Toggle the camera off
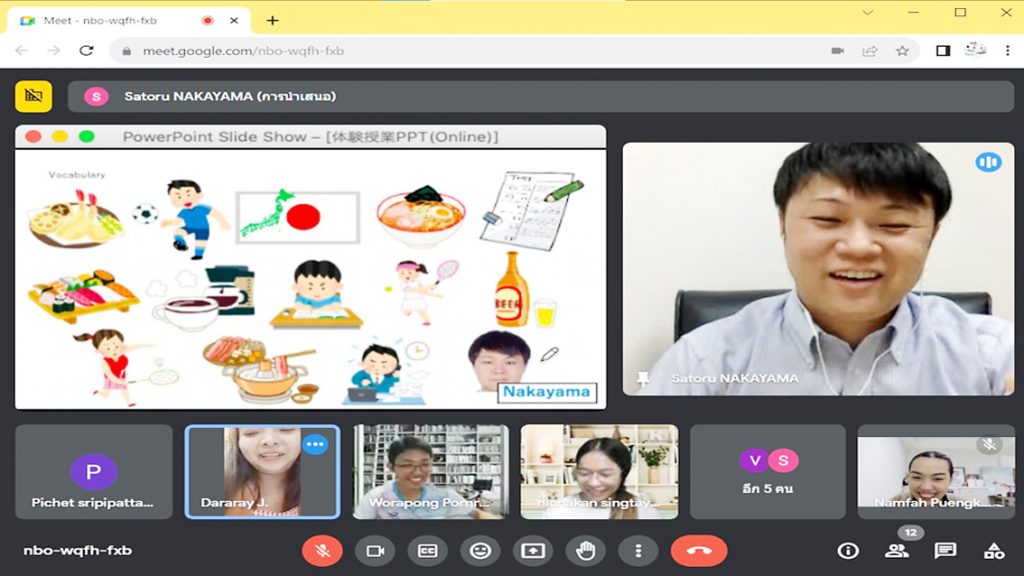 tap(375, 550)
